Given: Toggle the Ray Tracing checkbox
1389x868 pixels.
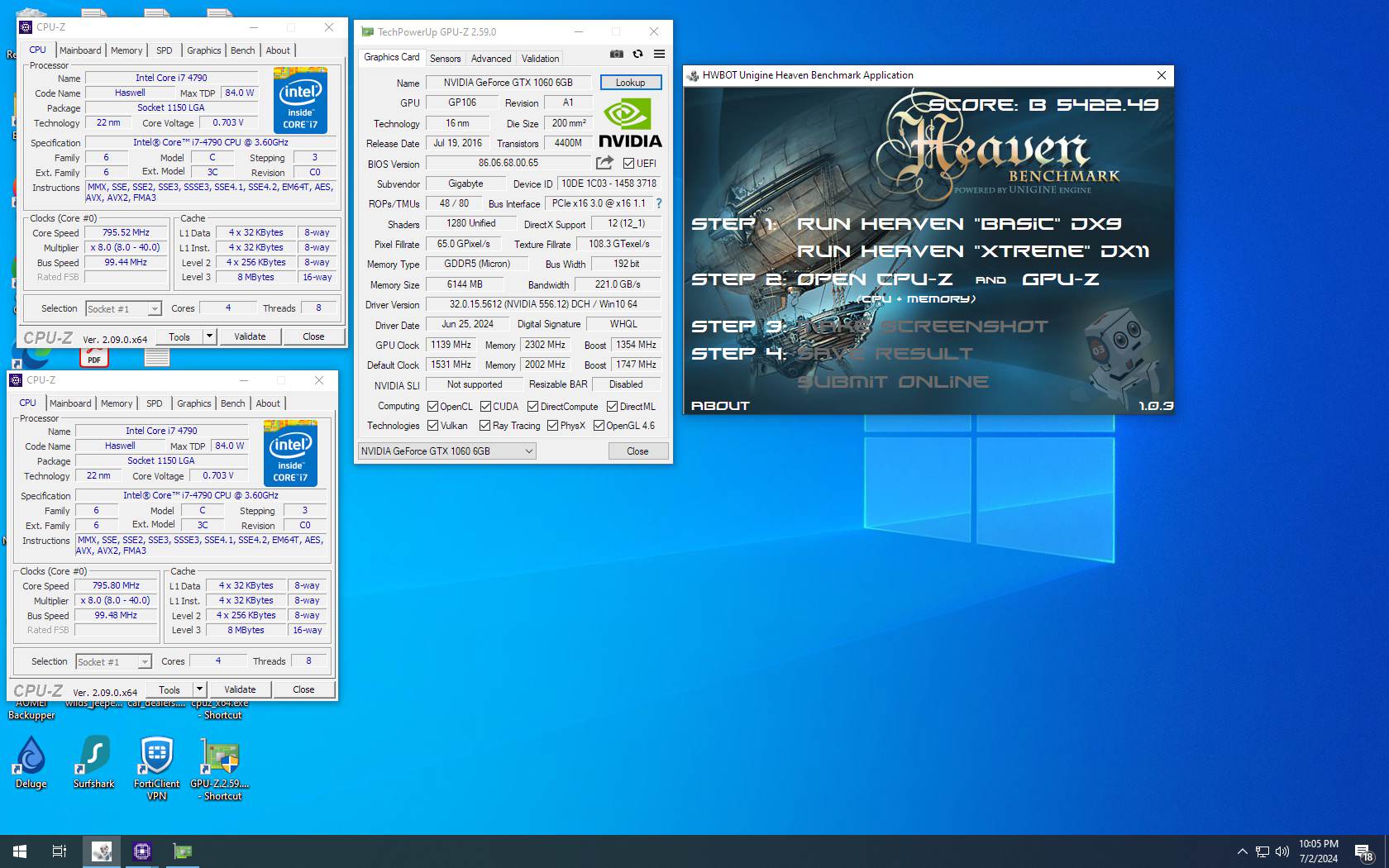Looking at the screenshot, I should 485,426.
